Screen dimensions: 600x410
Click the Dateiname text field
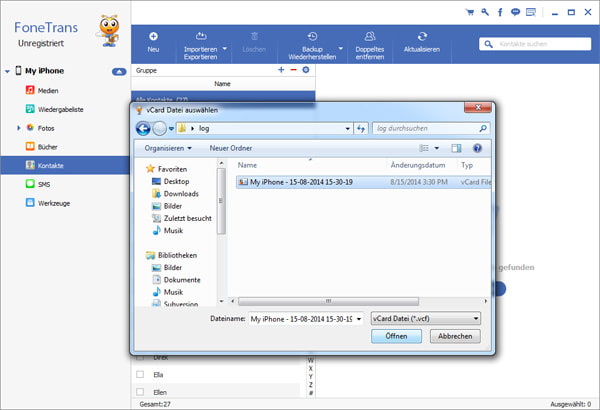[302, 319]
